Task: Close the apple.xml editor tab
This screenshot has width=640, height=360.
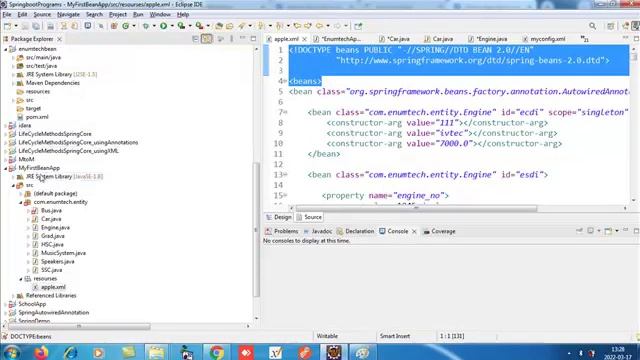Action: [304, 39]
